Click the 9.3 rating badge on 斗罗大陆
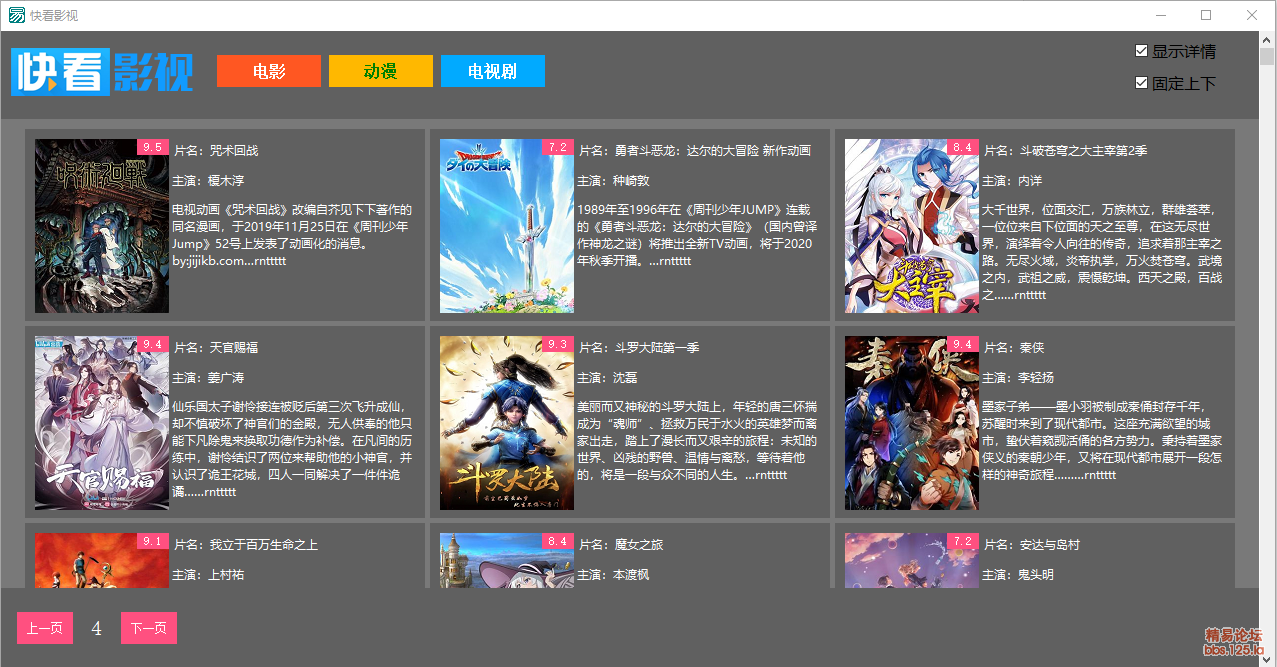The height and width of the screenshot is (667, 1277). 558,344
